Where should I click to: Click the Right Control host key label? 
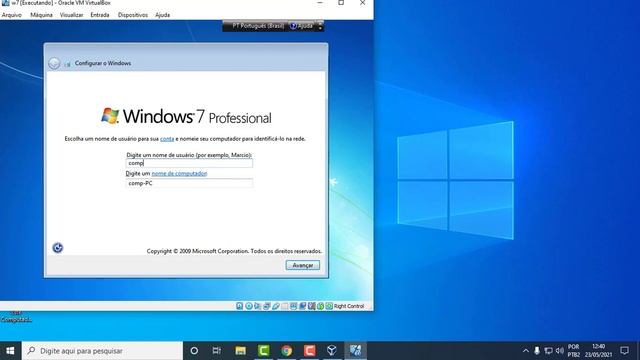pos(349,306)
